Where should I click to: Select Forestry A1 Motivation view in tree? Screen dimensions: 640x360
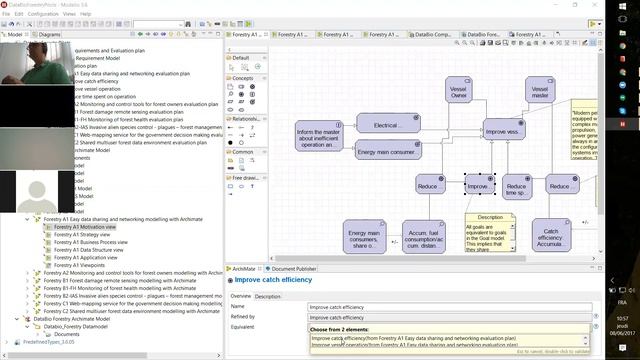tap(84, 227)
